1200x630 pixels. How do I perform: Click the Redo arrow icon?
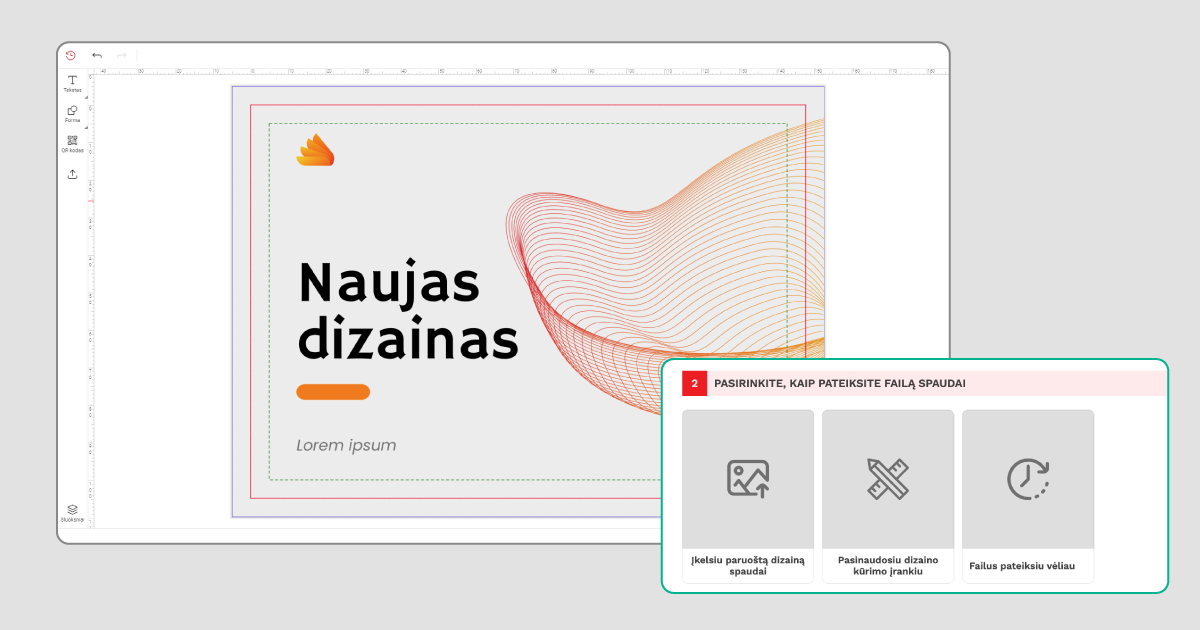point(121,55)
